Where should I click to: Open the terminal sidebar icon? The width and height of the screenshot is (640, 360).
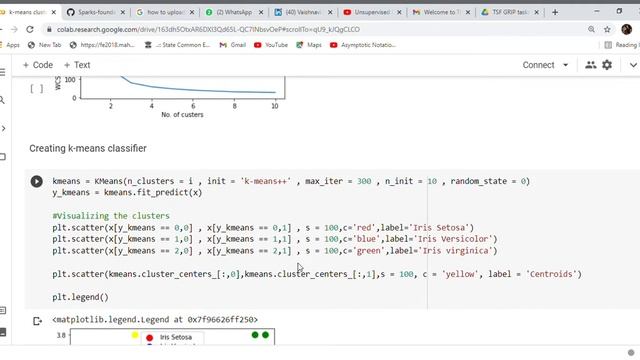[x=2, y=332]
